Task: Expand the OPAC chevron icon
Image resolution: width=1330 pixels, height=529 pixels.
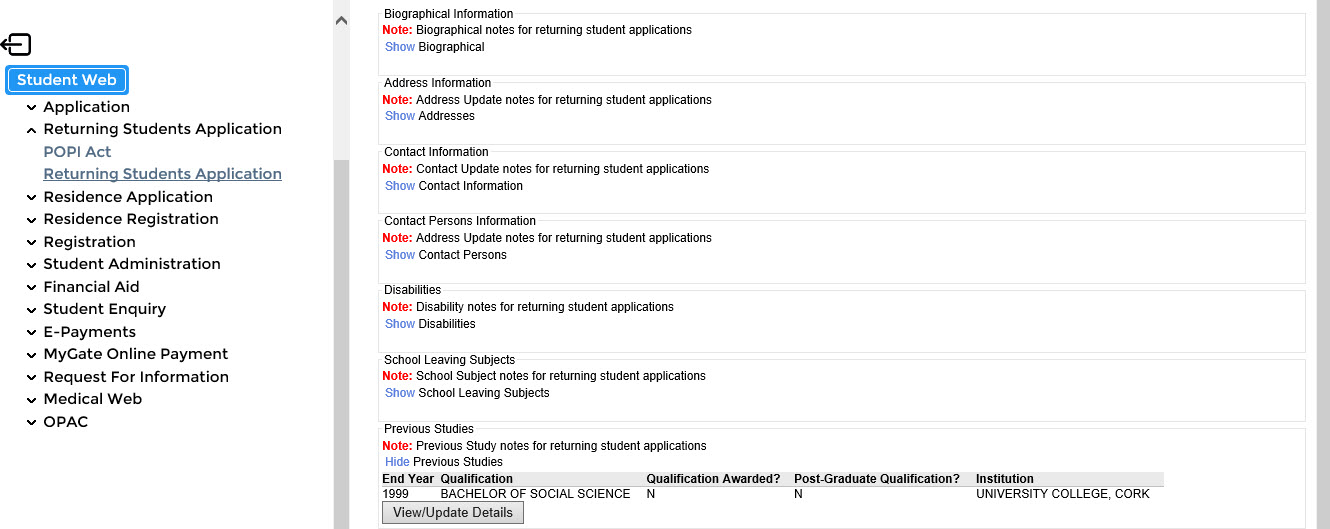Action: 33,423
